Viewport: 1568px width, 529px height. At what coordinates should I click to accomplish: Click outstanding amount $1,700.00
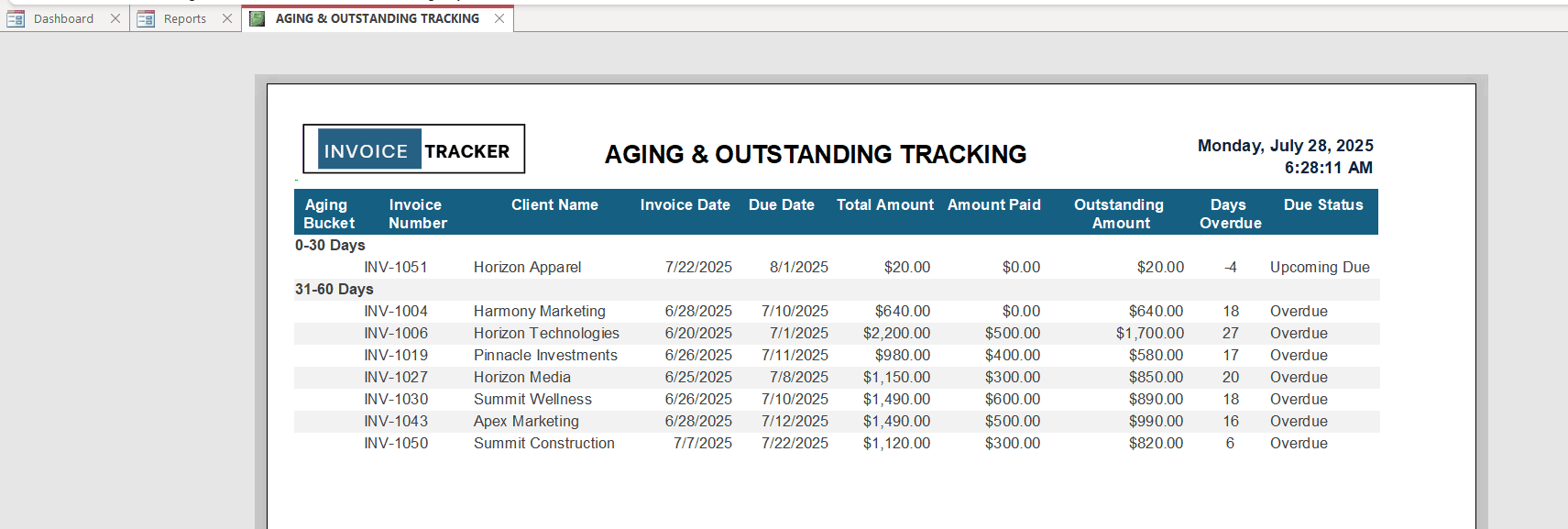1149,333
